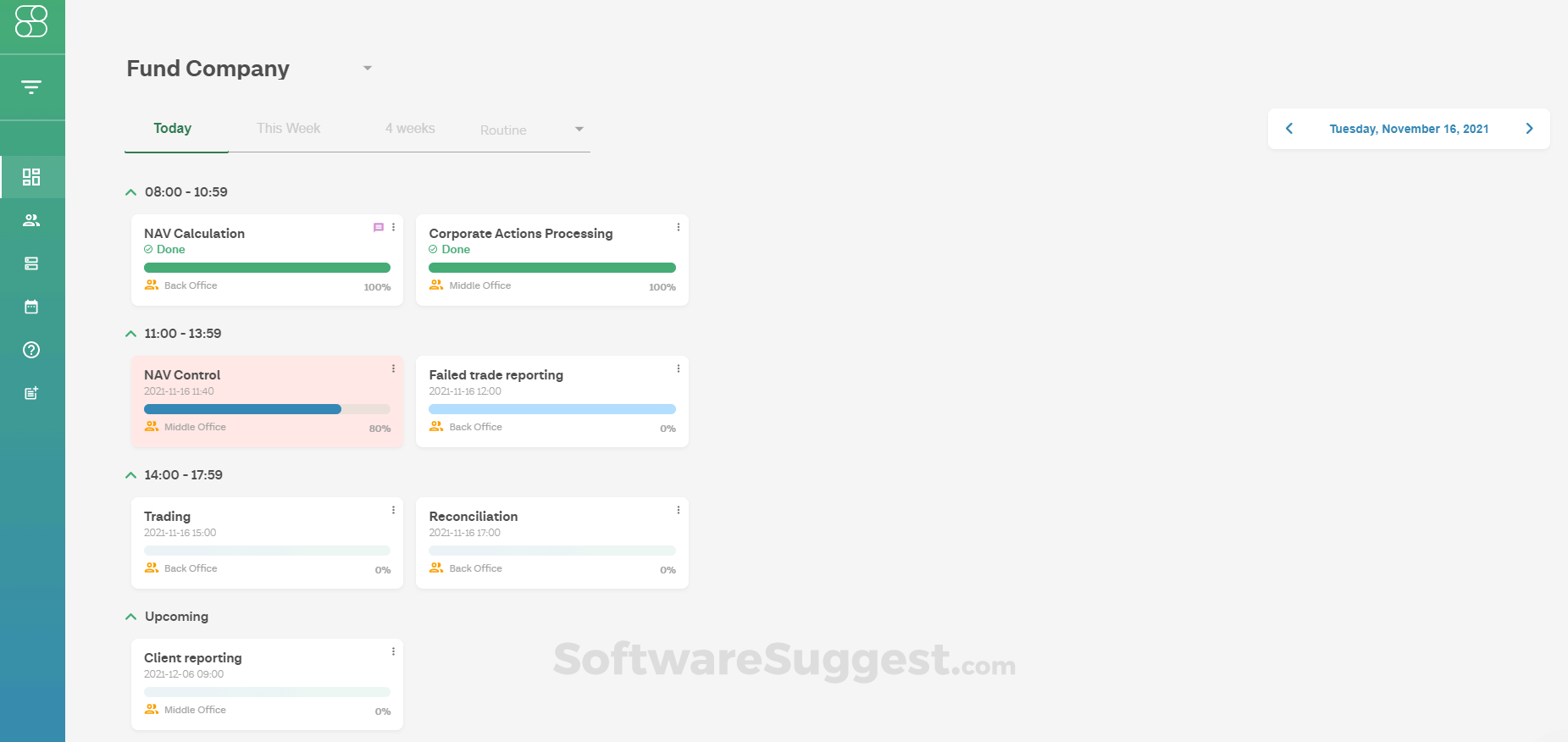The width and height of the screenshot is (1568, 742).
Task: Collapse the Upcoming section
Action: [131, 616]
